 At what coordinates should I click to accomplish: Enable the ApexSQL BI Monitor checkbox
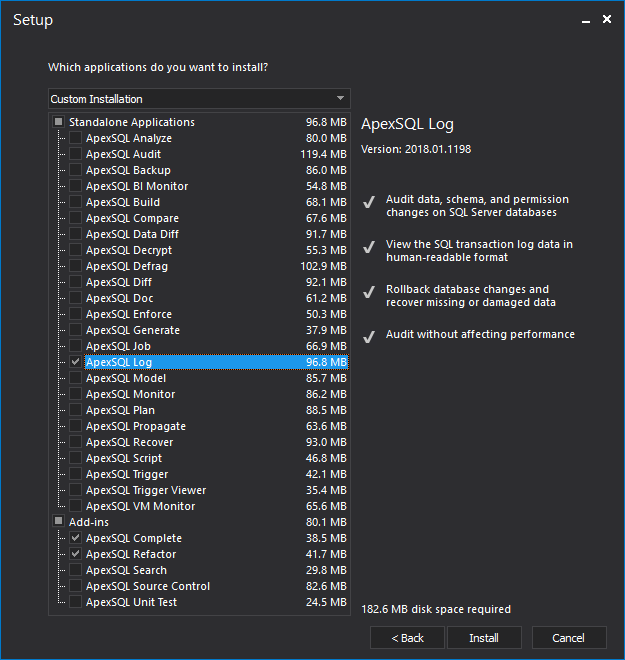coord(75,186)
